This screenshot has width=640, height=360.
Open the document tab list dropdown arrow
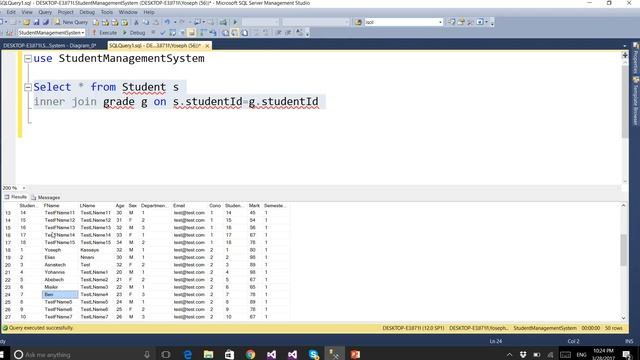pos(624,46)
